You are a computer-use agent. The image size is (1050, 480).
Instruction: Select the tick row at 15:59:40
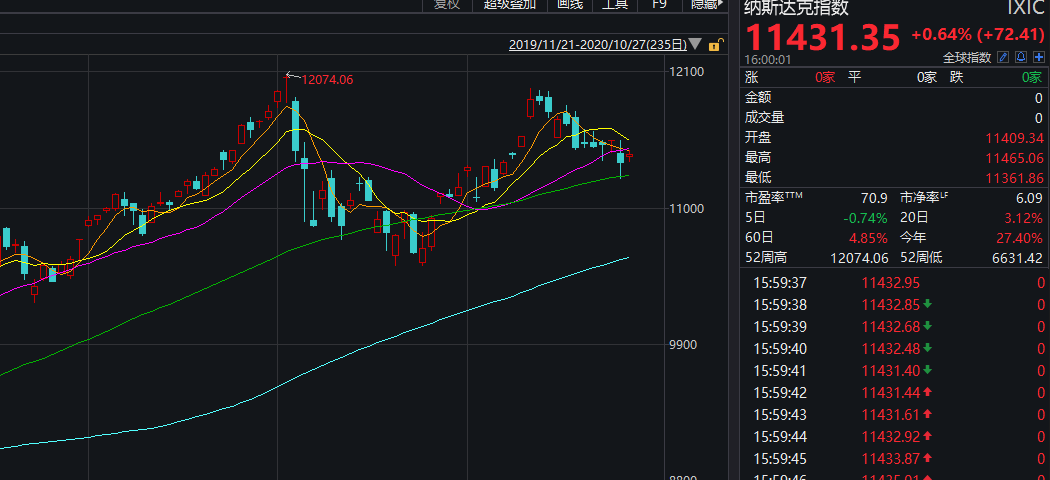pyautogui.click(x=895, y=349)
